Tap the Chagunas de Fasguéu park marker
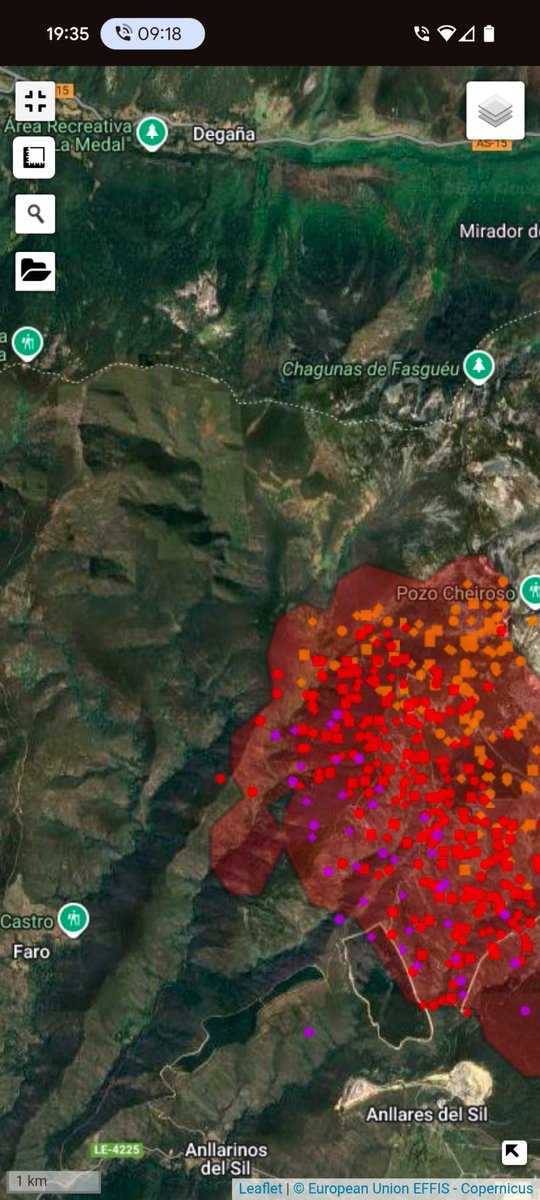The height and width of the screenshot is (1200, 540). (x=480, y=367)
